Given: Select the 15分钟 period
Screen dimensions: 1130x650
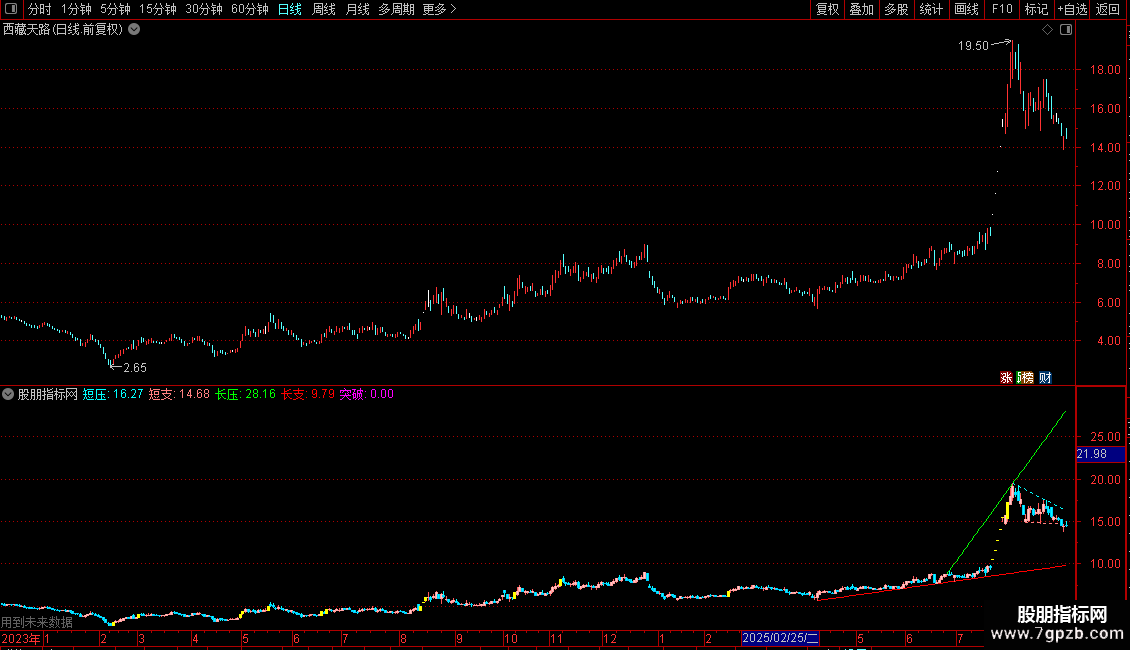Looking at the screenshot, I should click(157, 9).
